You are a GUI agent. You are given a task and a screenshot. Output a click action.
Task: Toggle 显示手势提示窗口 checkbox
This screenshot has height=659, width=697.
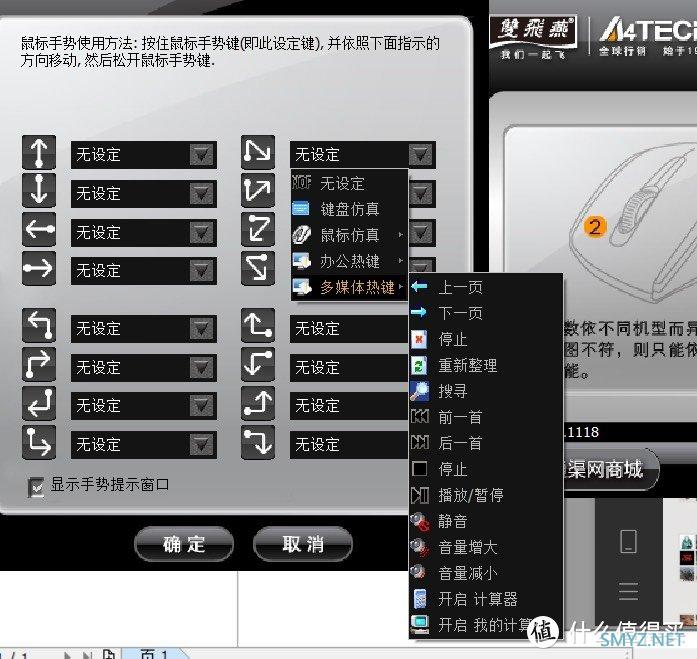(36, 487)
